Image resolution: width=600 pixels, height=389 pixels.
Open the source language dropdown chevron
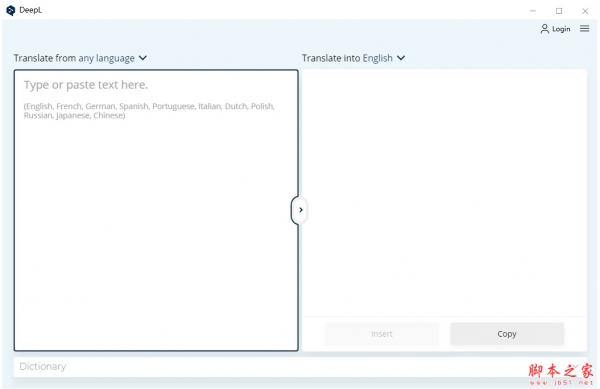click(143, 58)
